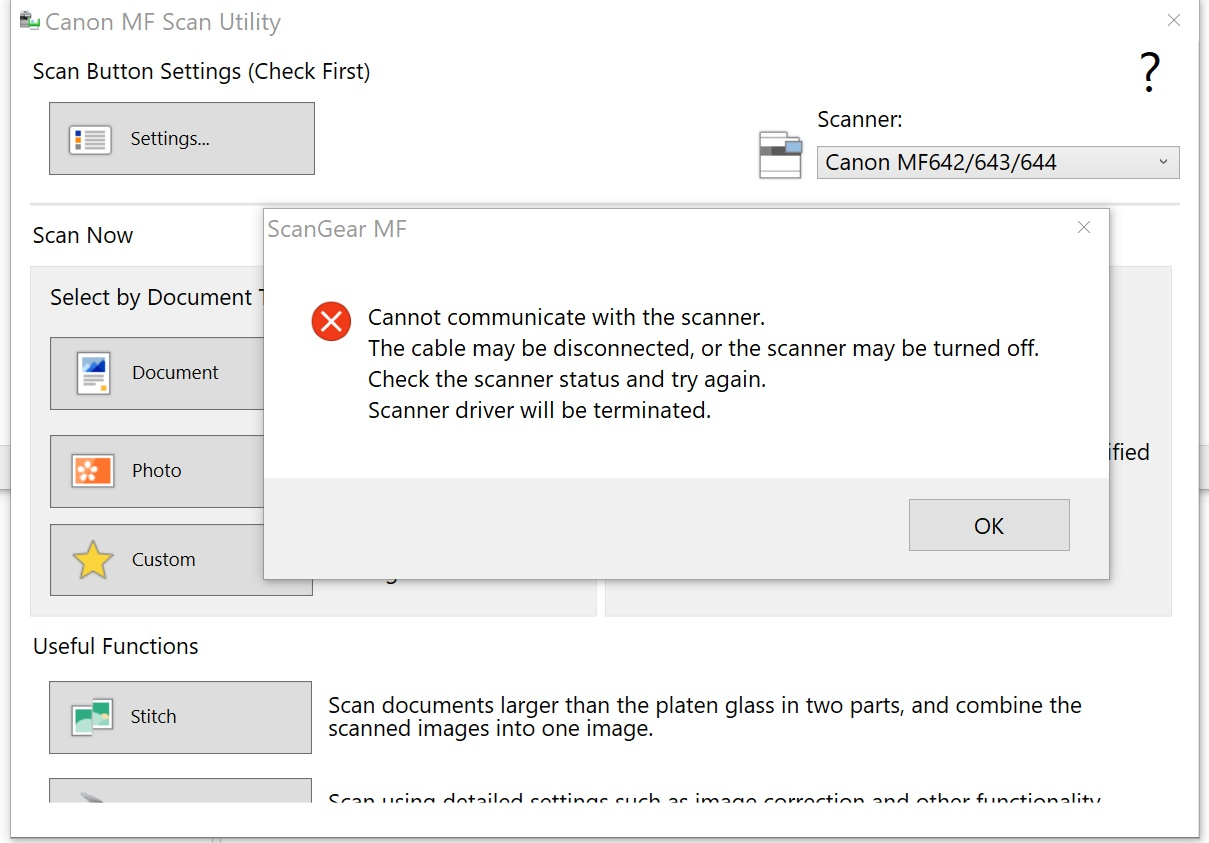The width and height of the screenshot is (1209, 843).
Task: Click the chevron arrow on the Scanner combo box
Action: click(x=1162, y=162)
